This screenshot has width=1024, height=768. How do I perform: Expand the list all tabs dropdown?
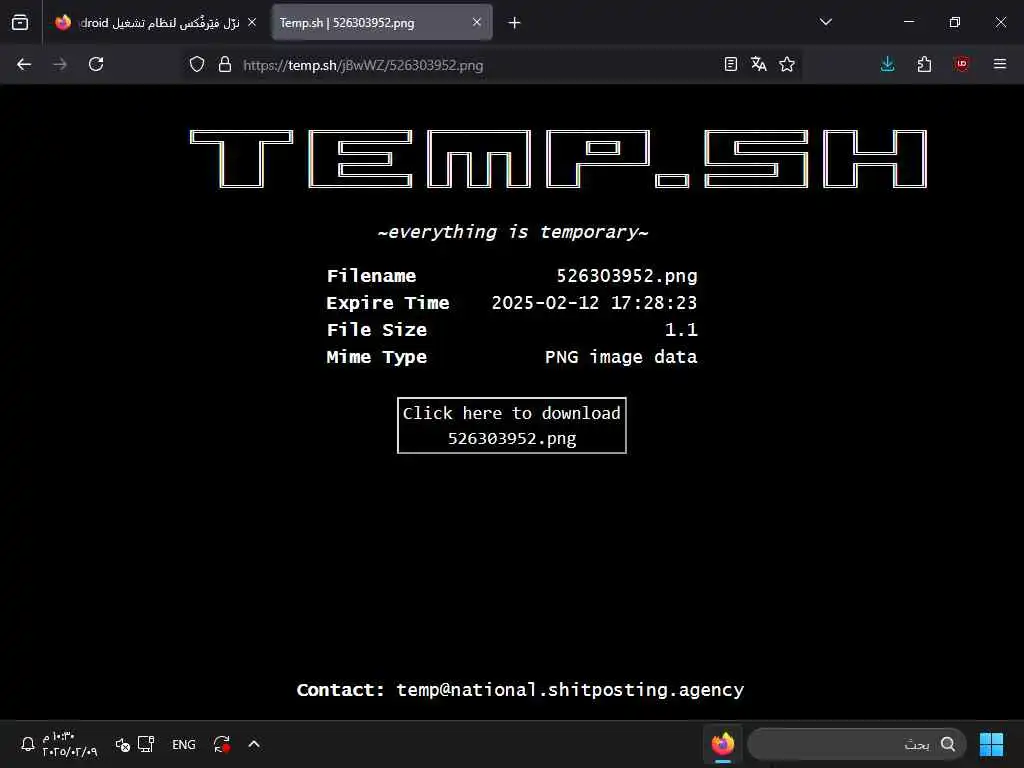[x=825, y=22]
